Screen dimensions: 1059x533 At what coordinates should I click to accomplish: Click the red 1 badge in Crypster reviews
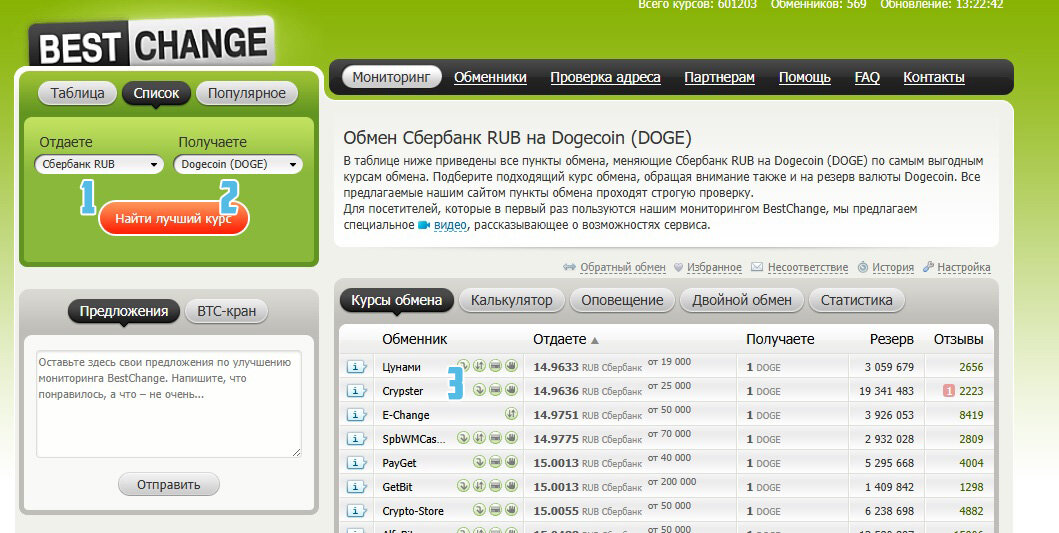coord(948,390)
